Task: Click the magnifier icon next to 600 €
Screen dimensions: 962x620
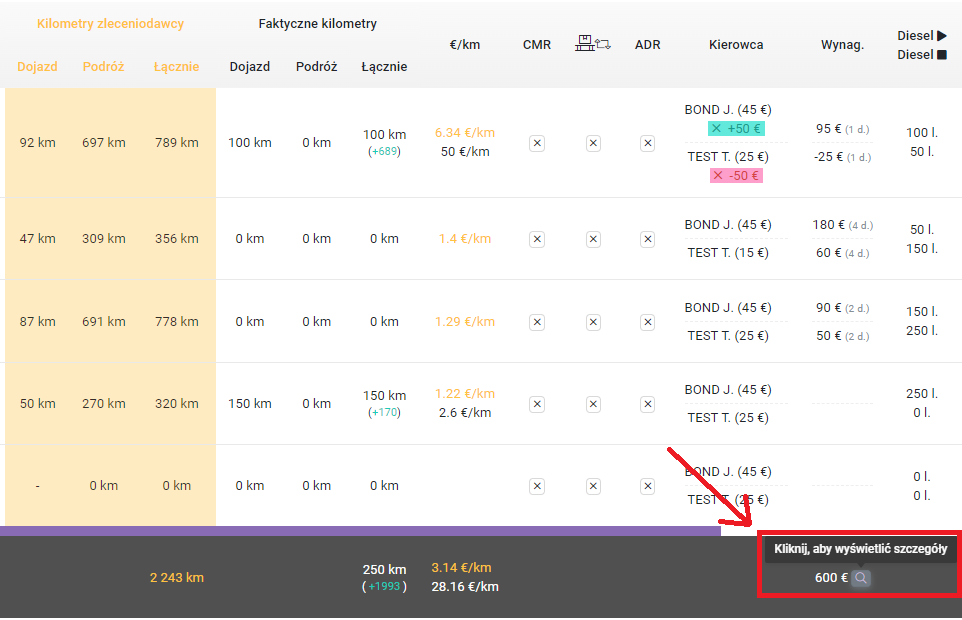Action: pyautogui.click(x=861, y=578)
